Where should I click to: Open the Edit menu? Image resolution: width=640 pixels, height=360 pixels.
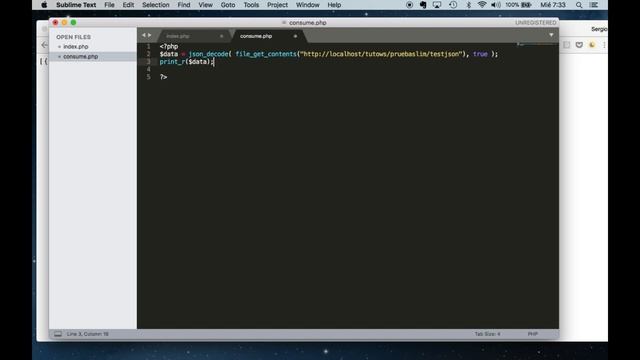coord(128,5)
